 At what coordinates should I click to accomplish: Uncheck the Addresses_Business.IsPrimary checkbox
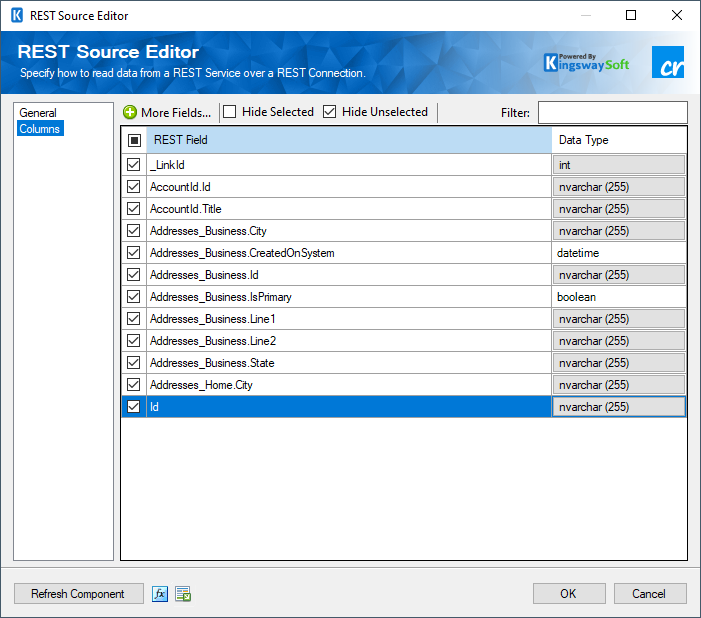pos(133,296)
